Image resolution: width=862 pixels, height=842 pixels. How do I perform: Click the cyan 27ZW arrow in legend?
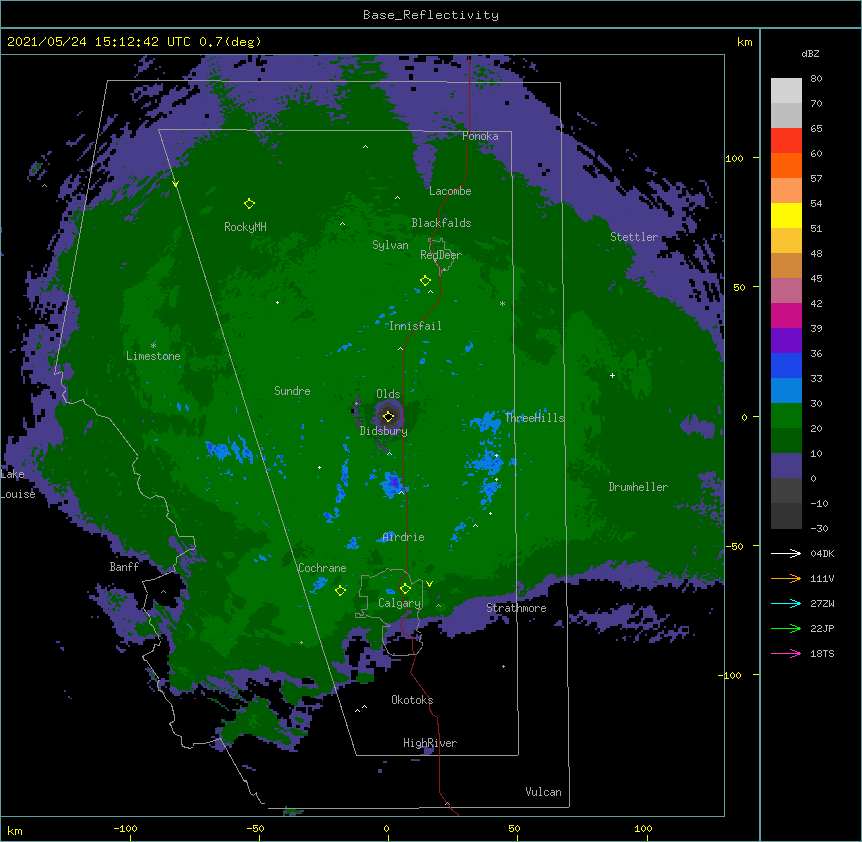point(786,603)
